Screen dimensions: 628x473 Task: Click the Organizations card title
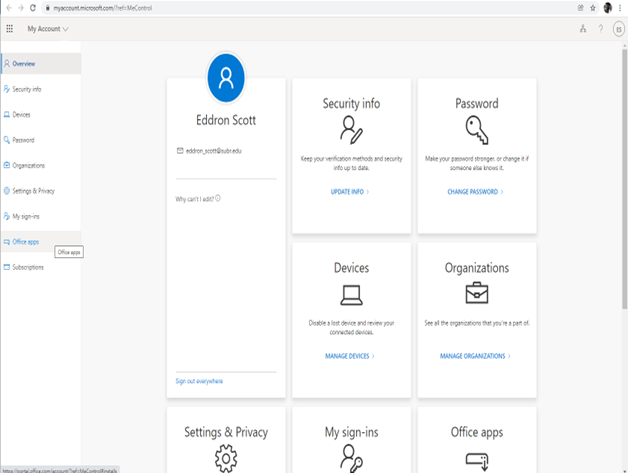477,268
